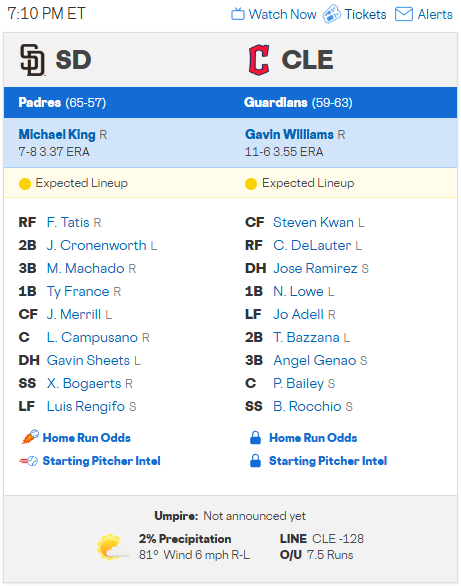Click the Cleveland Guardians logo
461x586 pixels.
click(x=259, y=60)
